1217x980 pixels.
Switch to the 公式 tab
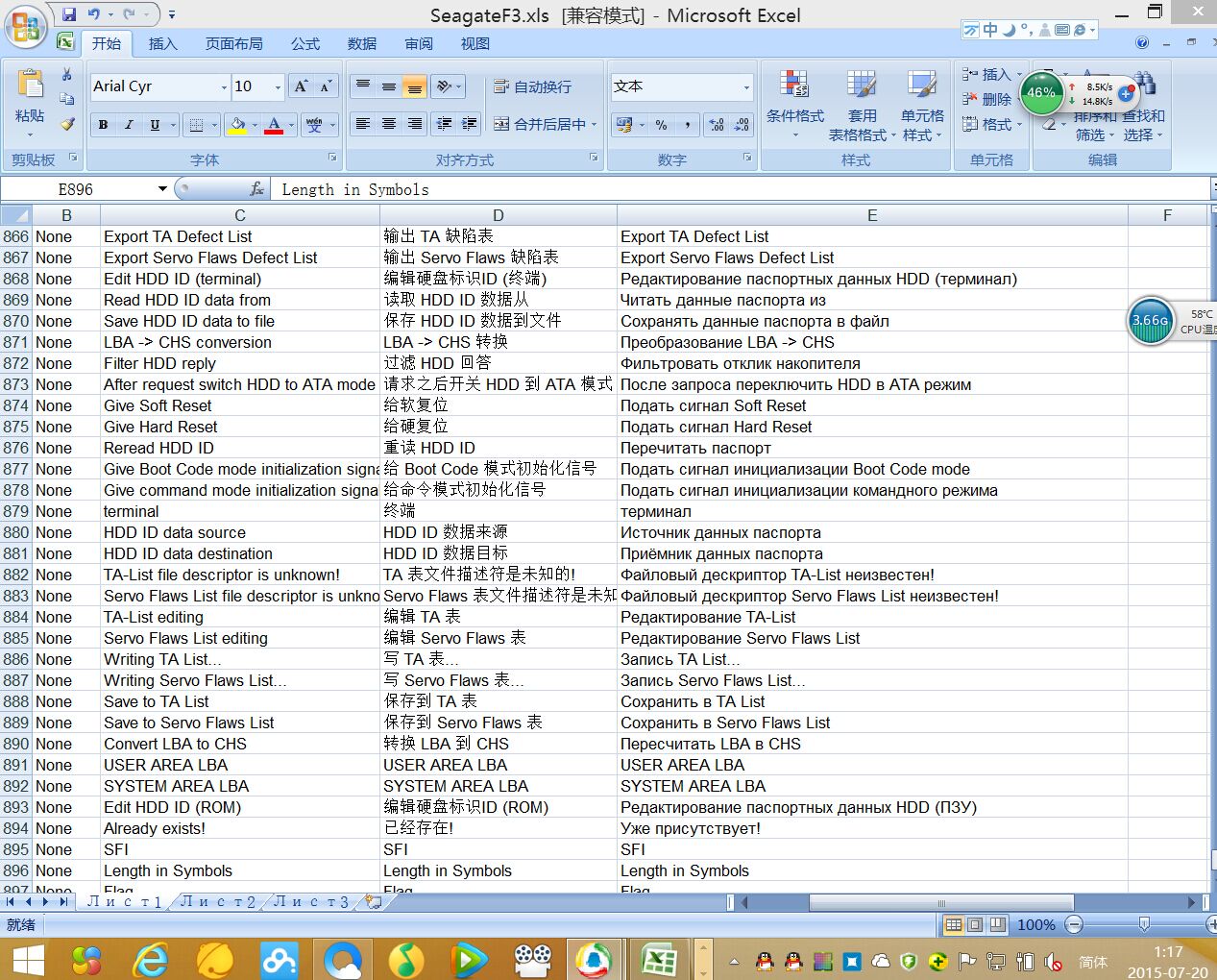pos(305,43)
